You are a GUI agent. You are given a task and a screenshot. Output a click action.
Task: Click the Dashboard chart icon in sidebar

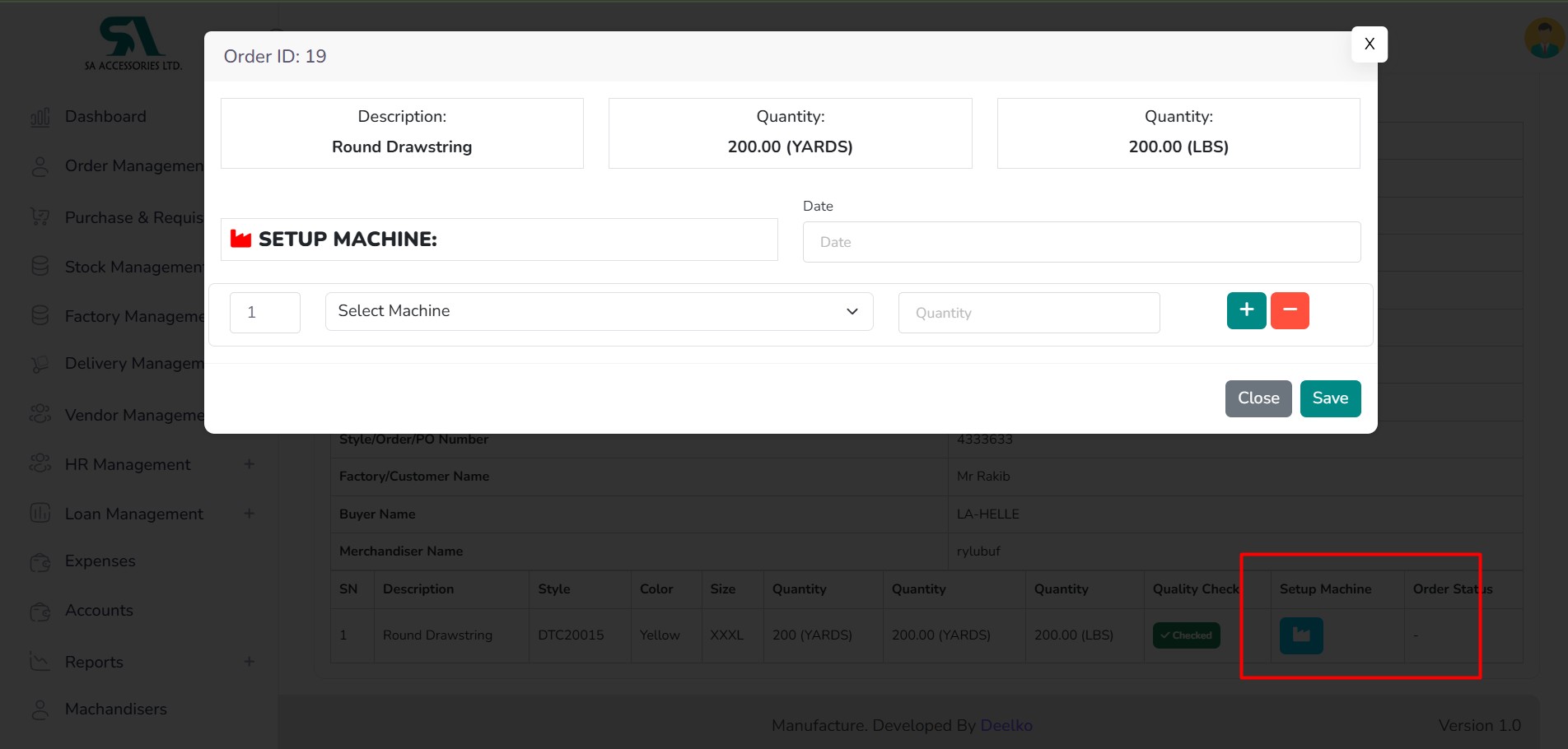point(40,117)
